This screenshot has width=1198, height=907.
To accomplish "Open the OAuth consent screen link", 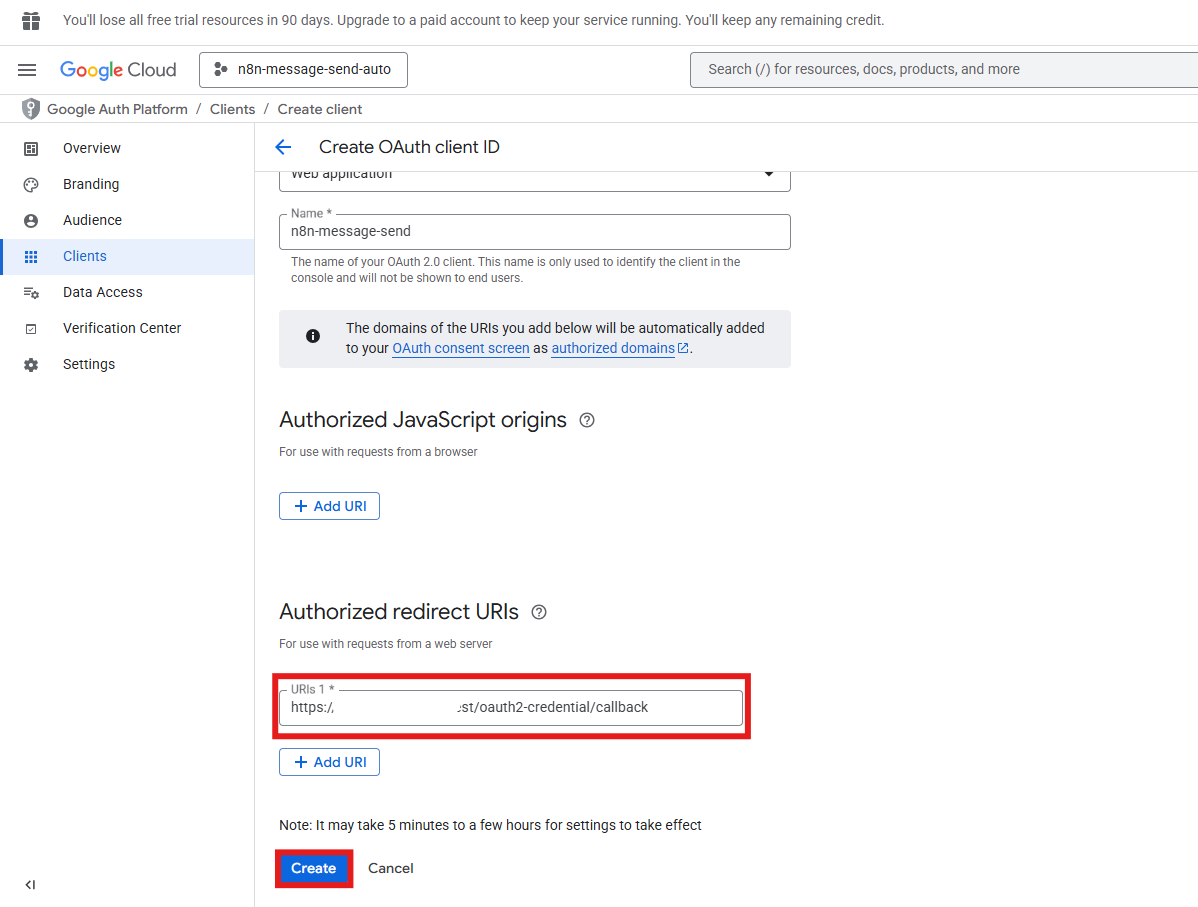I will [x=460, y=348].
